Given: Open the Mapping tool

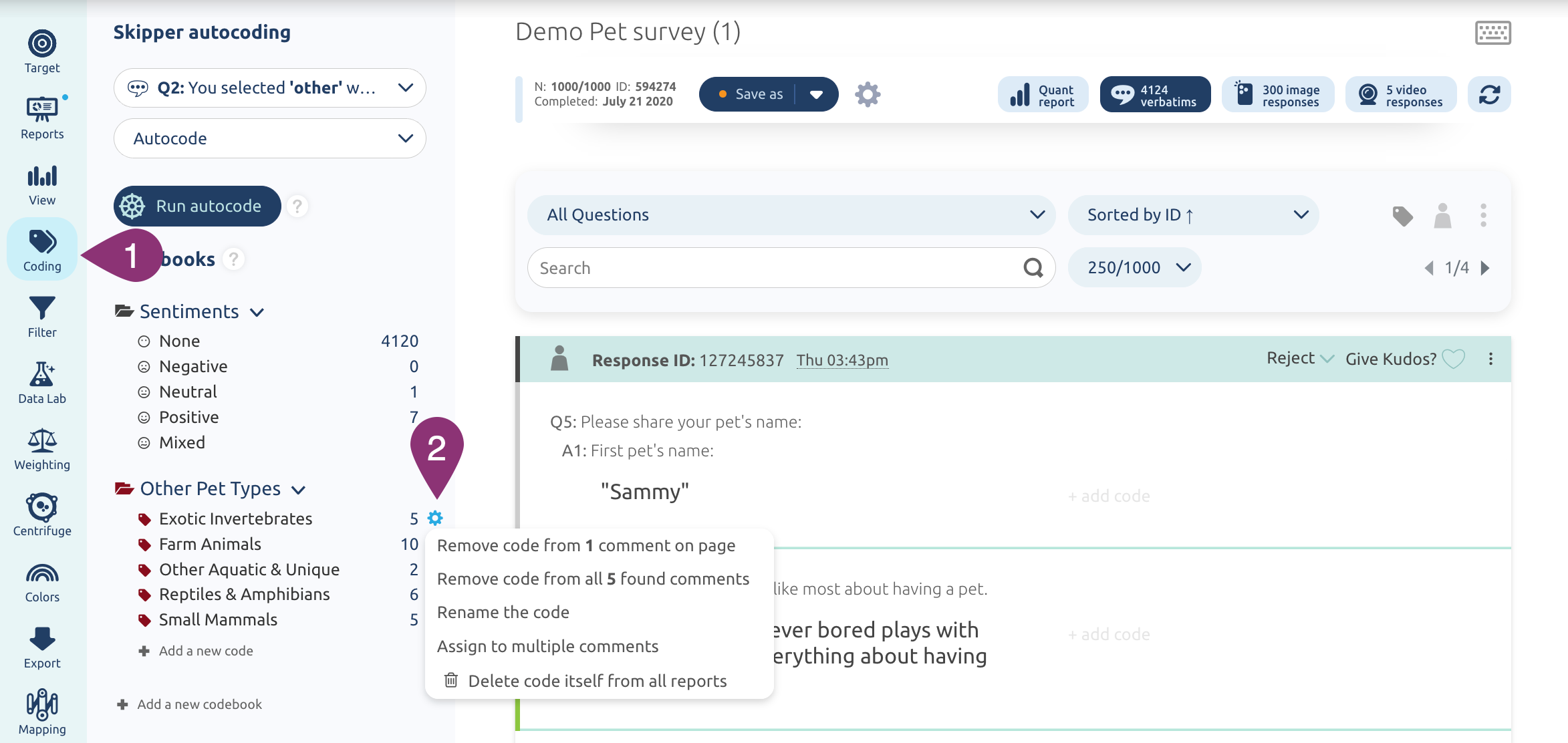Looking at the screenshot, I should point(42,713).
